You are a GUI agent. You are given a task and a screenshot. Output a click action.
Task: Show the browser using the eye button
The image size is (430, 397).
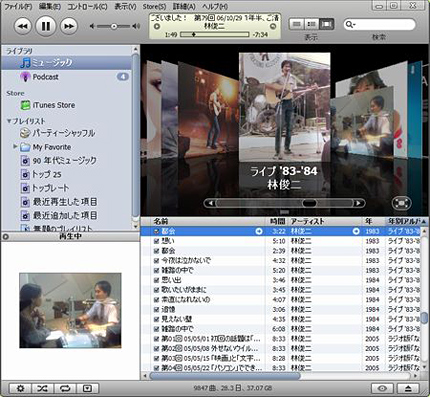click(383, 388)
